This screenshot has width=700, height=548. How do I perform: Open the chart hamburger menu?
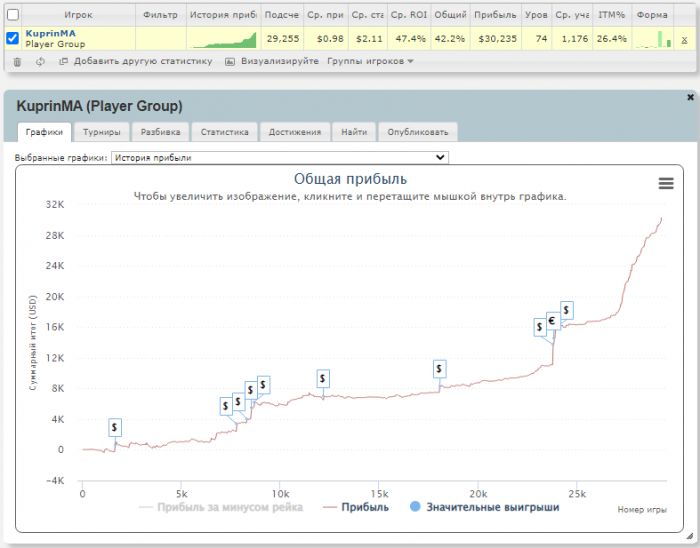click(x=666, y=183)
